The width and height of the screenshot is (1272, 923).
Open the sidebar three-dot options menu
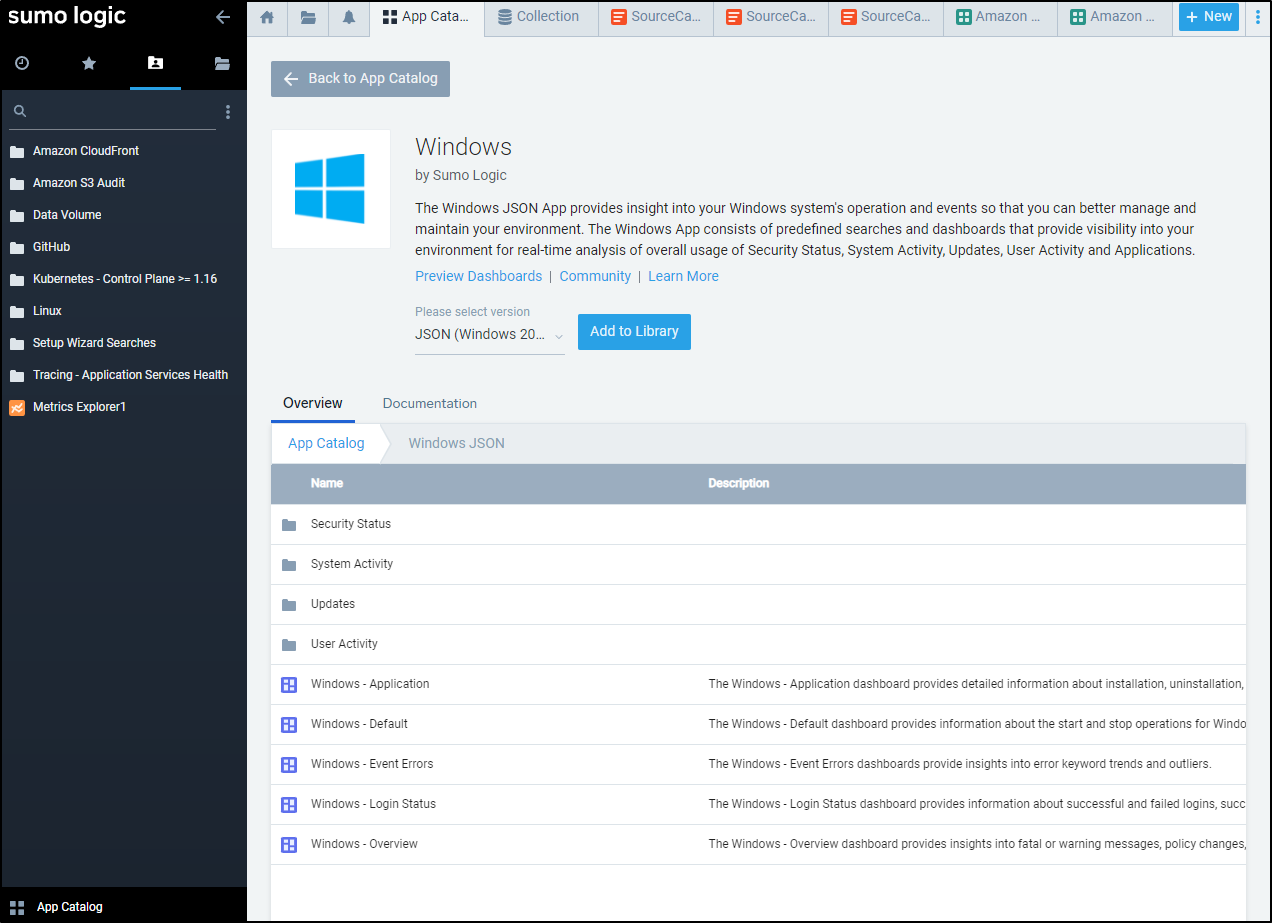(x=228, y=112)
